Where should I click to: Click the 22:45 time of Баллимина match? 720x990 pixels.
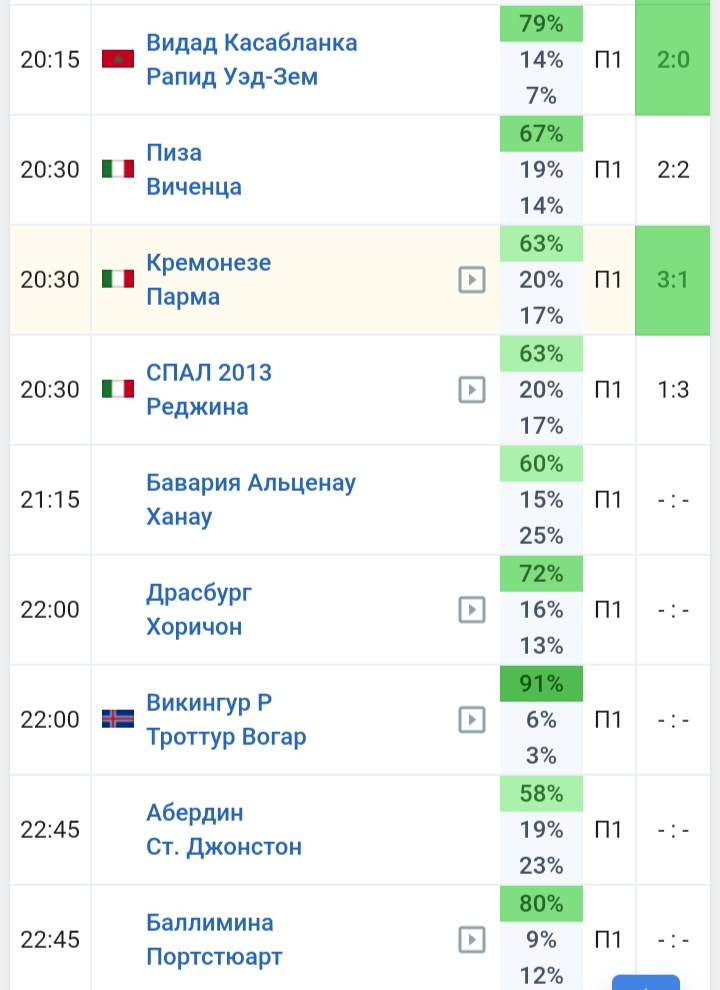[x=50, y=940]
